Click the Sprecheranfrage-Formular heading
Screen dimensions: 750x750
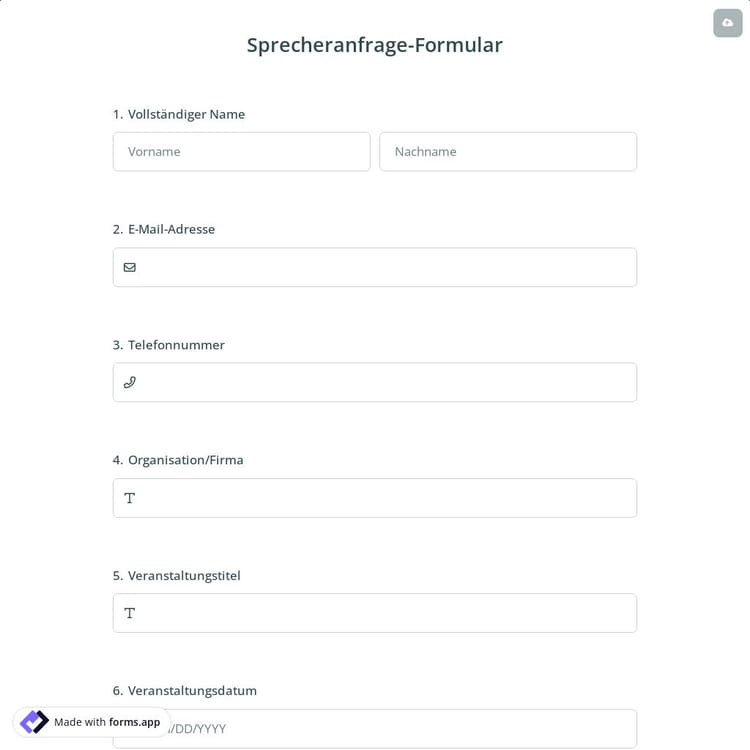pos(375,45)
